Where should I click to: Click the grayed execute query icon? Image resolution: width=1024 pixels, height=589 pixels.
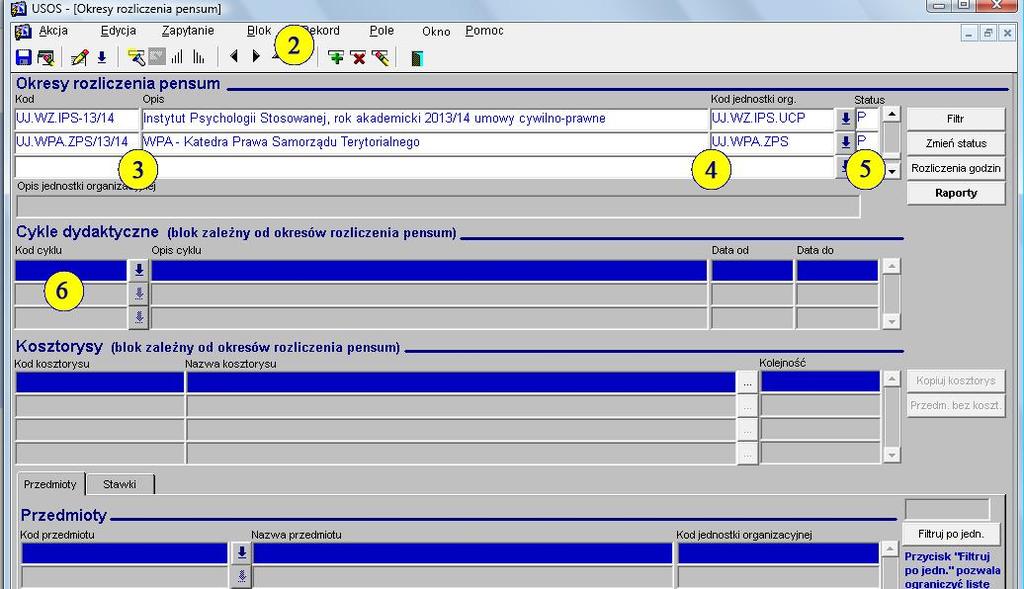click(x=157, y=57)
